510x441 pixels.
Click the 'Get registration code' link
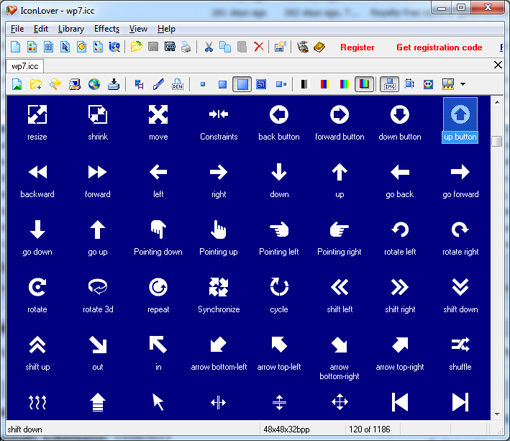point(439,47)
